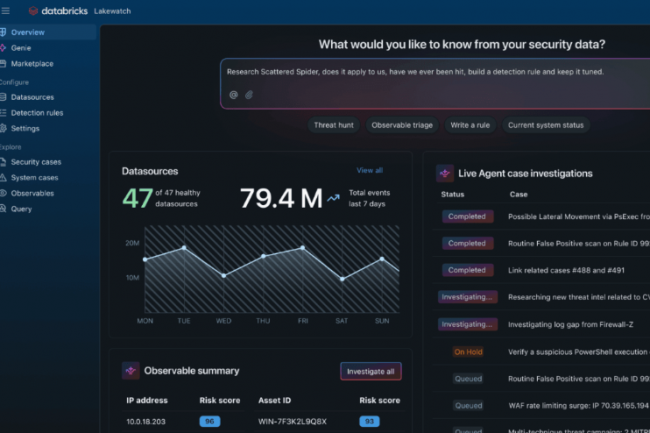Click the Tuesday data point on chart

pyautogui.click(x=183, y=248)
